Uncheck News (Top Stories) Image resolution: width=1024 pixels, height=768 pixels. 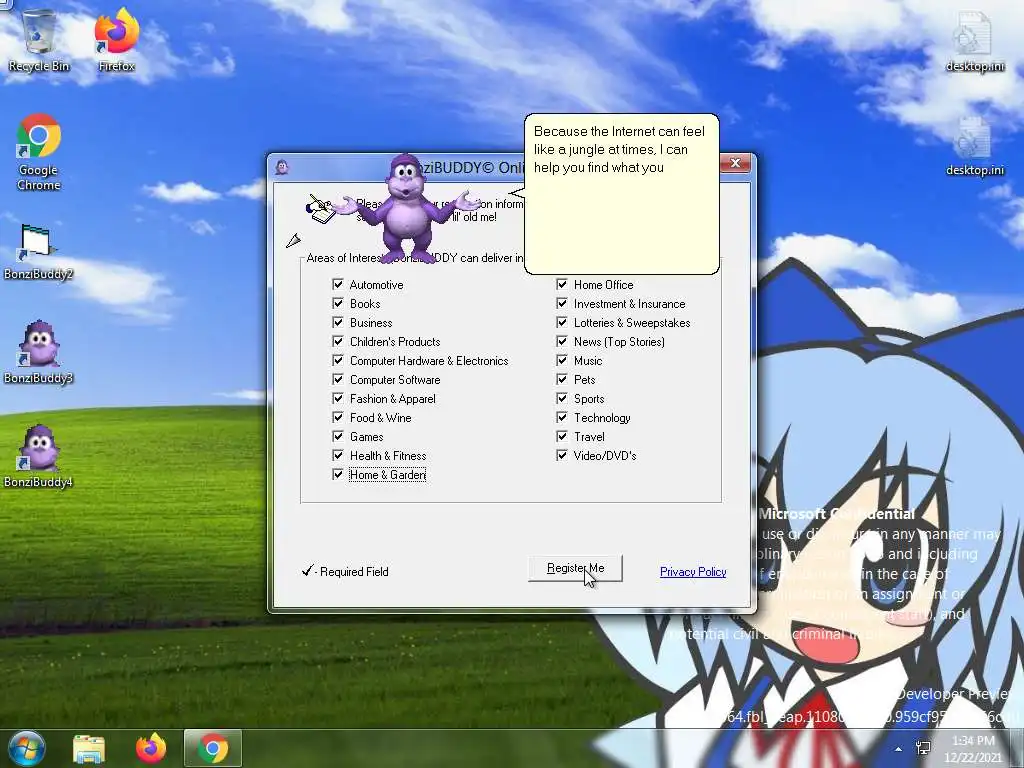[x=562, y=341]
